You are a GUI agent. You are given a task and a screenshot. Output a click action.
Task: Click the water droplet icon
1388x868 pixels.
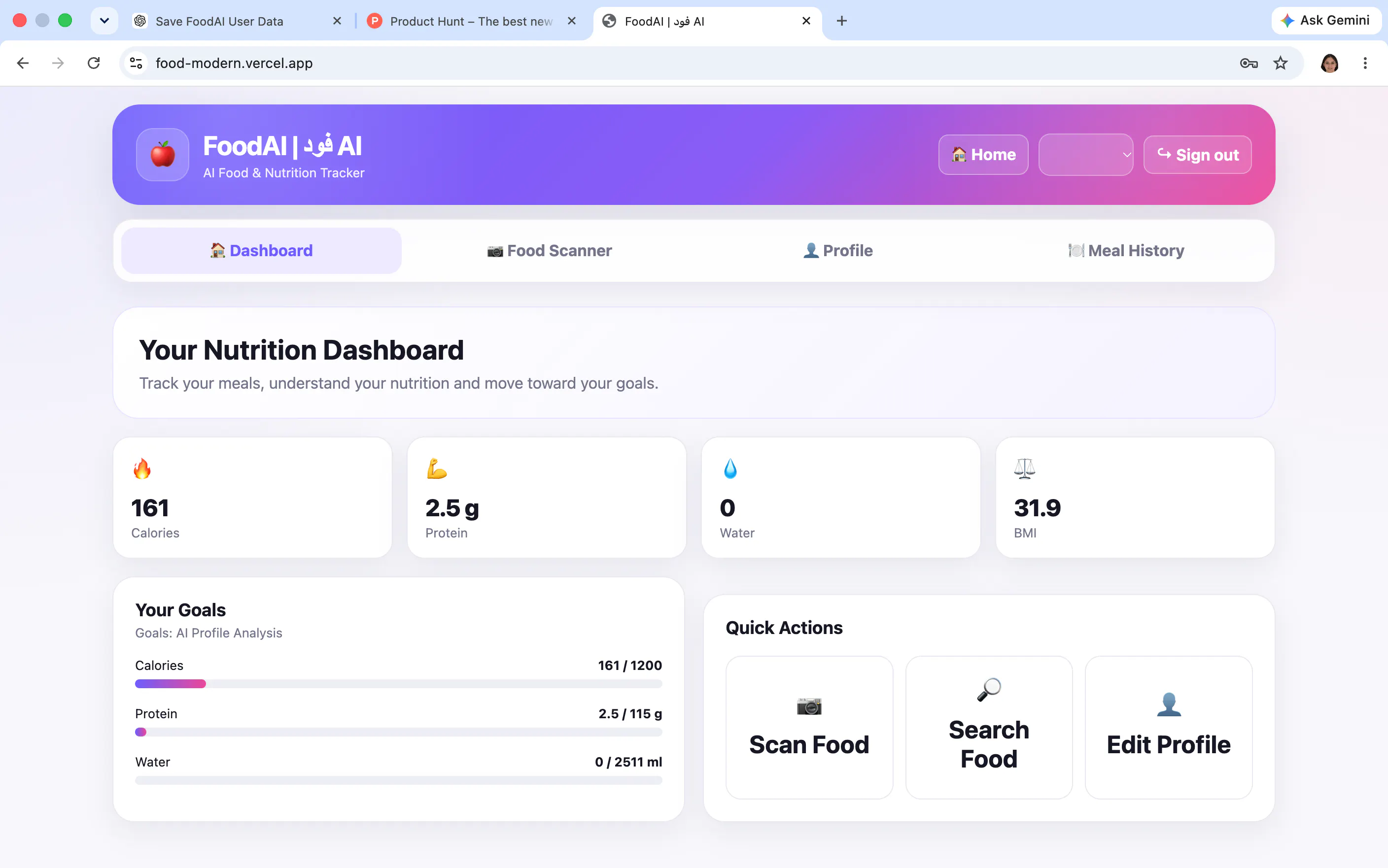click(730, 468)
